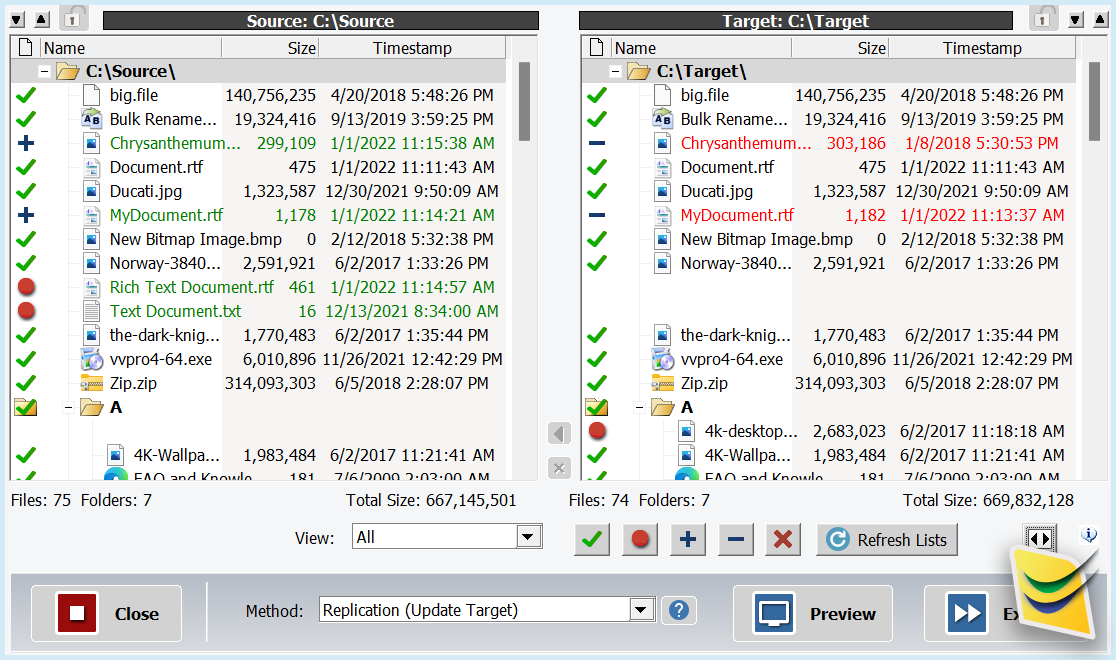The height and width of the screenshot is (660, 1116).
Task: Open the Method dropdown list
Action: point(487,610)
